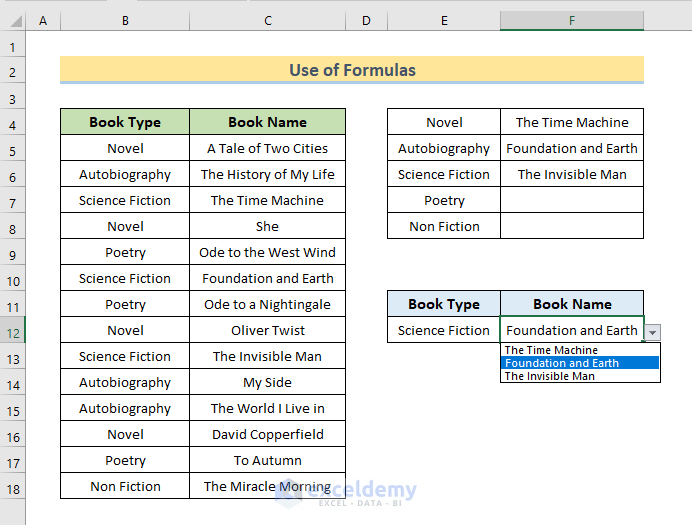Click blue 'Book Type' header in E11
This screenshot has height=525, width=692.
coord(444,304)
